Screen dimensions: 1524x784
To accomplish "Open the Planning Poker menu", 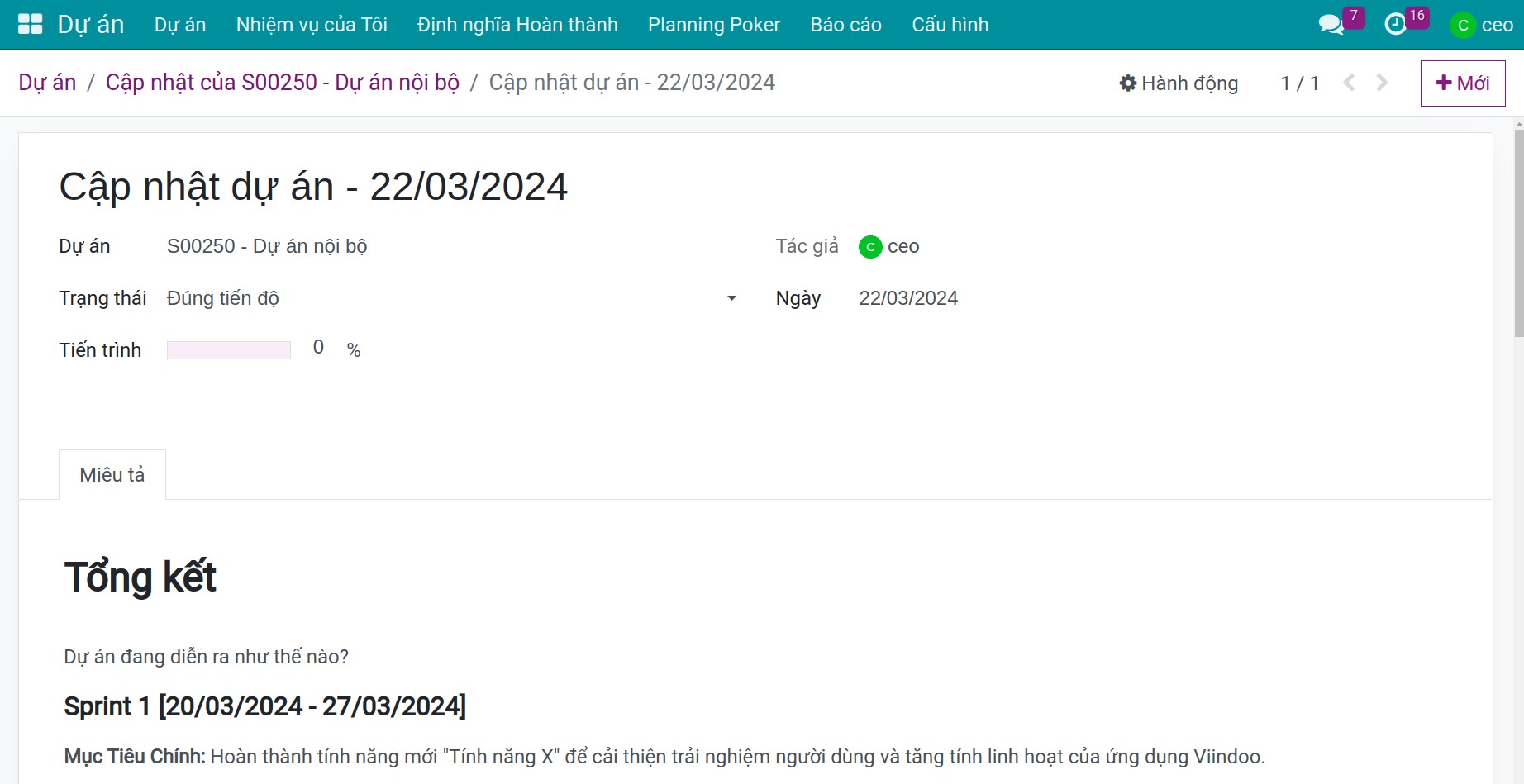I will [x=714, y=25].
